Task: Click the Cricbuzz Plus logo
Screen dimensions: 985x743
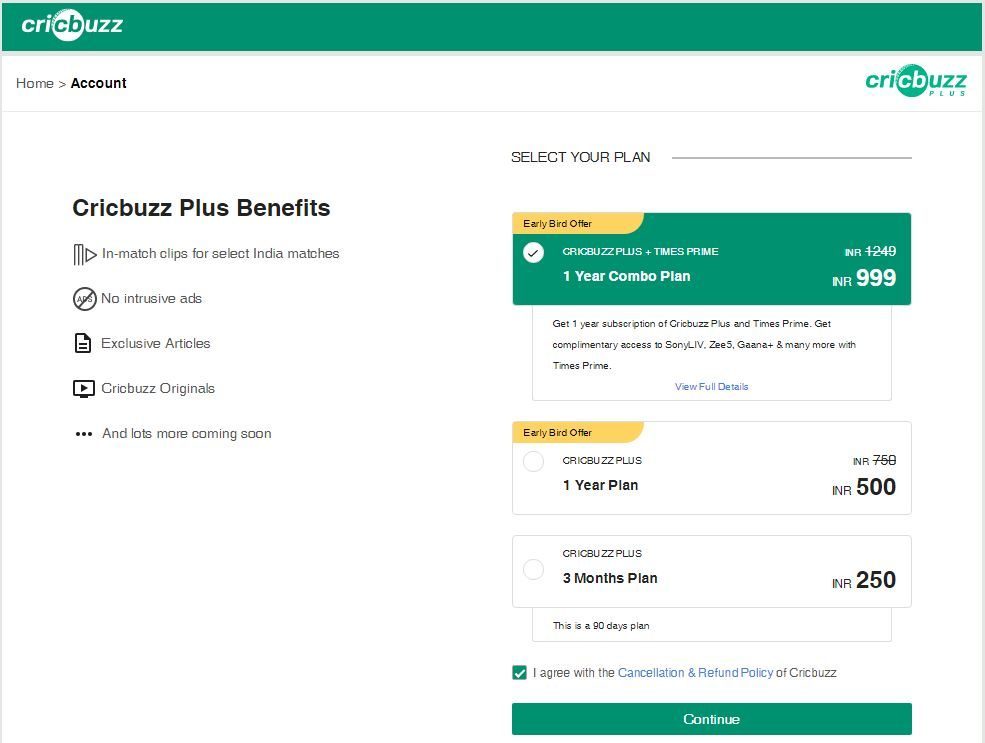Action: (916, 81)
